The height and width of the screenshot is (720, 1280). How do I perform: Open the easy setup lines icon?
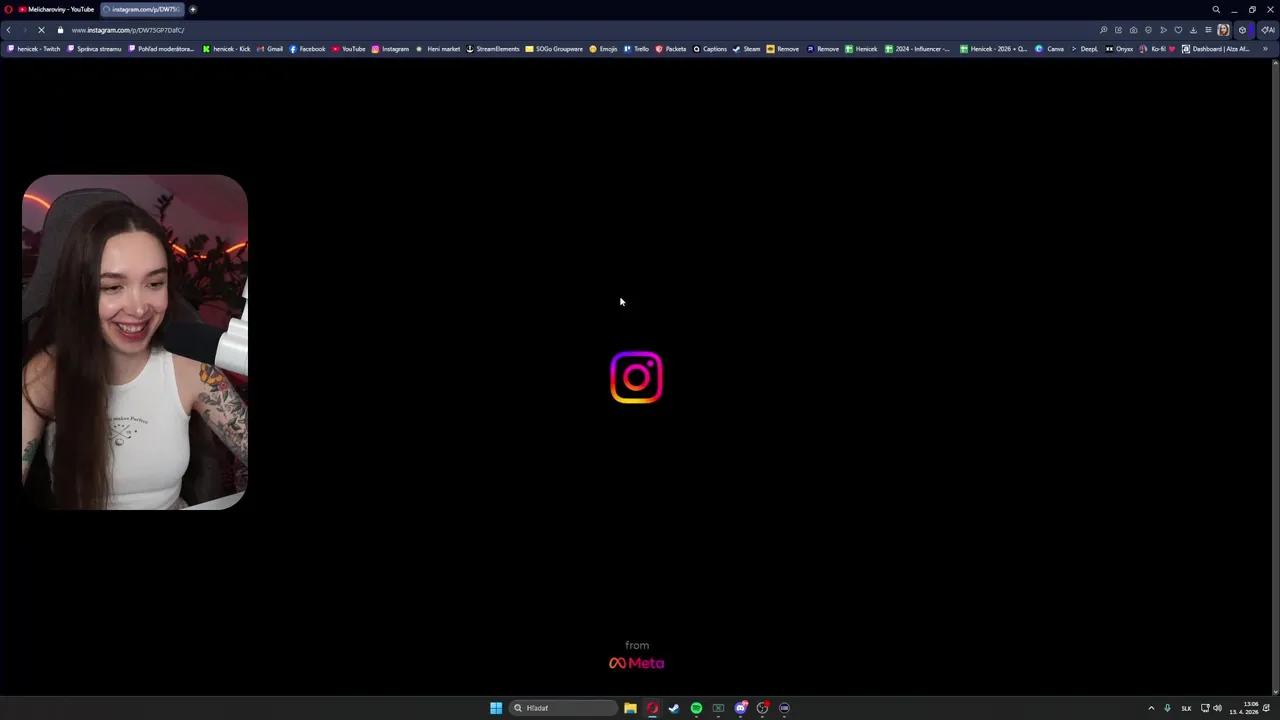(1208, 30)
